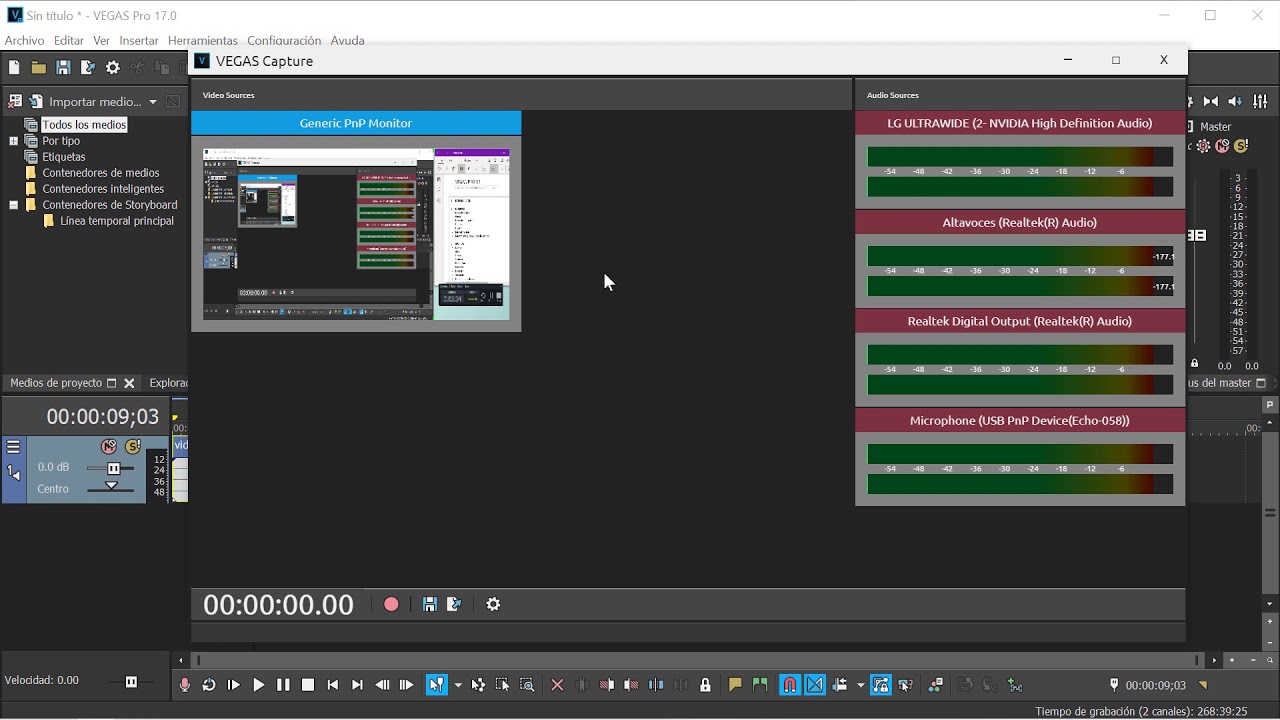Toggle ignore event grouping

pyautogui.click(x=905, y=685)
